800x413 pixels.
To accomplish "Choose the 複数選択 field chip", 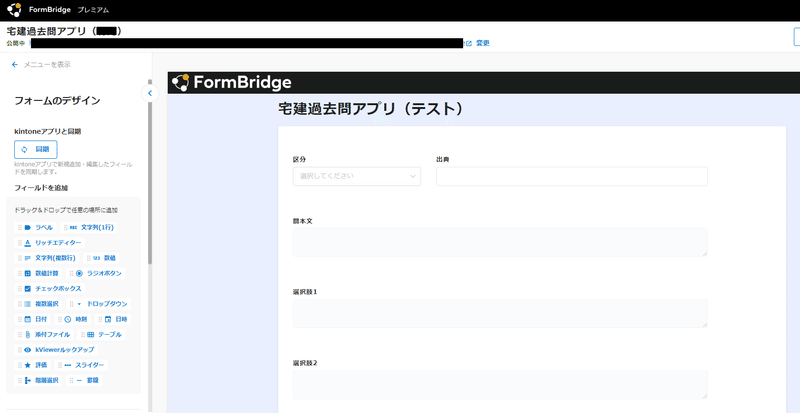I will (38, 304).
